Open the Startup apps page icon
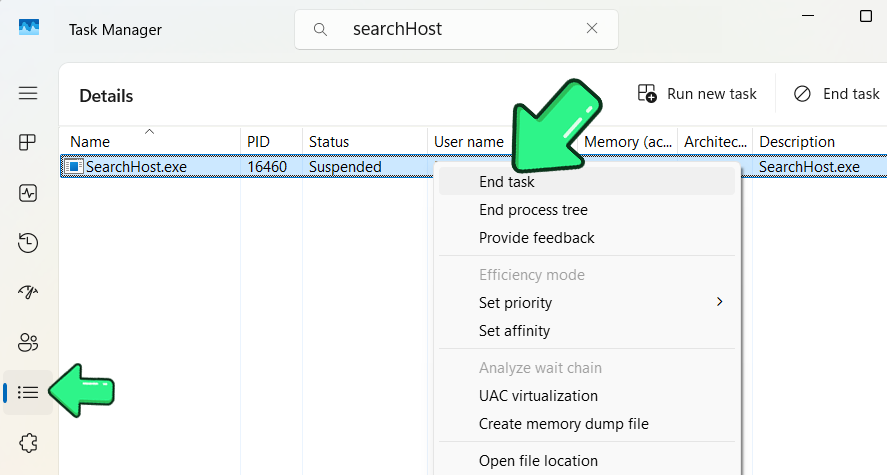The height and width of the screenshot is (475, 887). click(x=28, y=292)
